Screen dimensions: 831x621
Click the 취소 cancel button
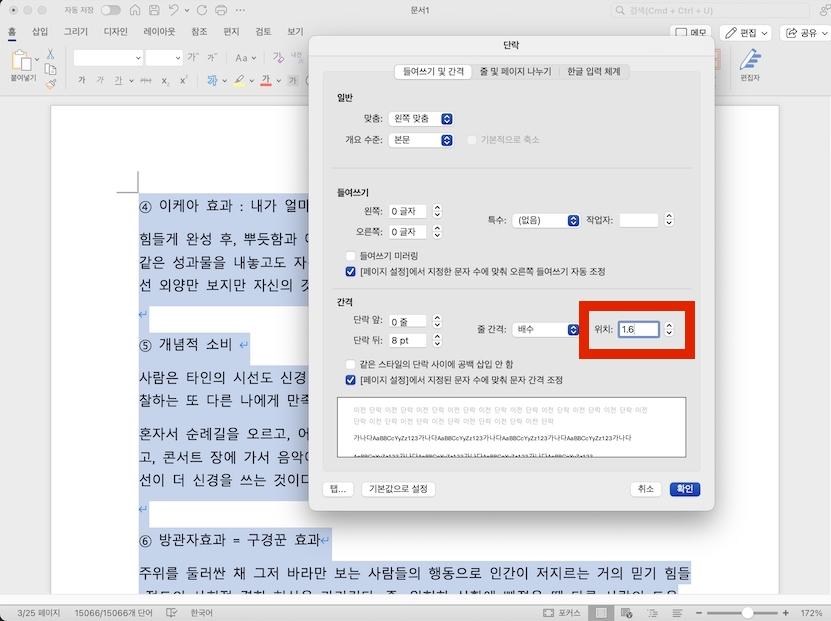(646, 489)
